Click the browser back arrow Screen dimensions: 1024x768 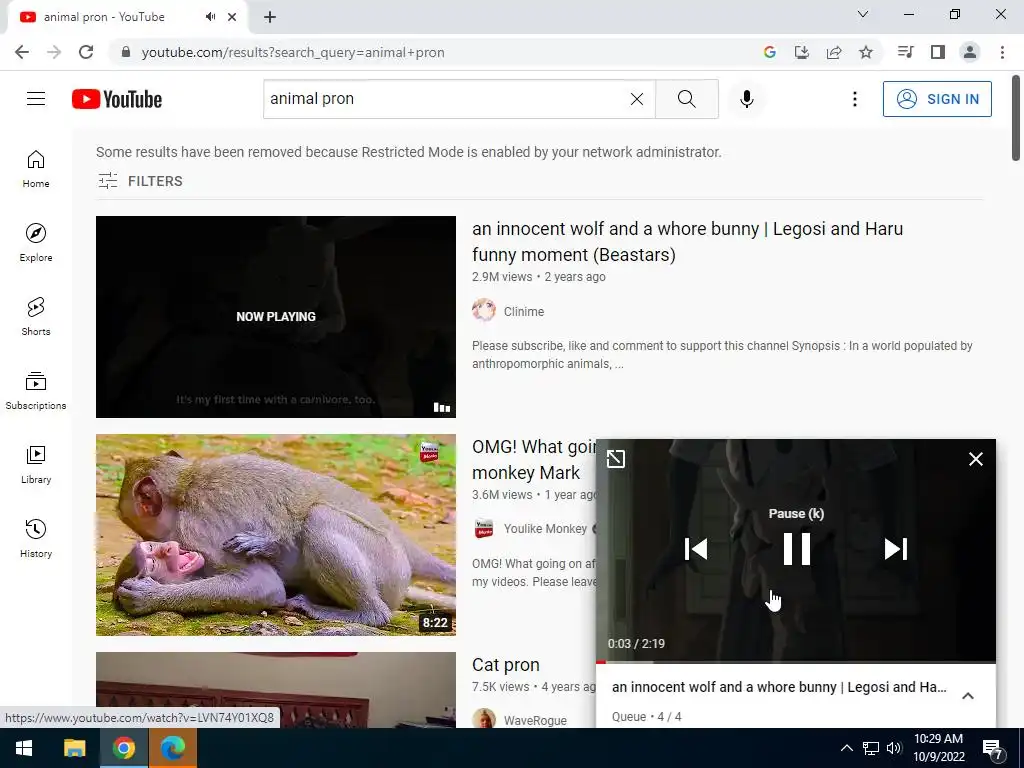22,52
